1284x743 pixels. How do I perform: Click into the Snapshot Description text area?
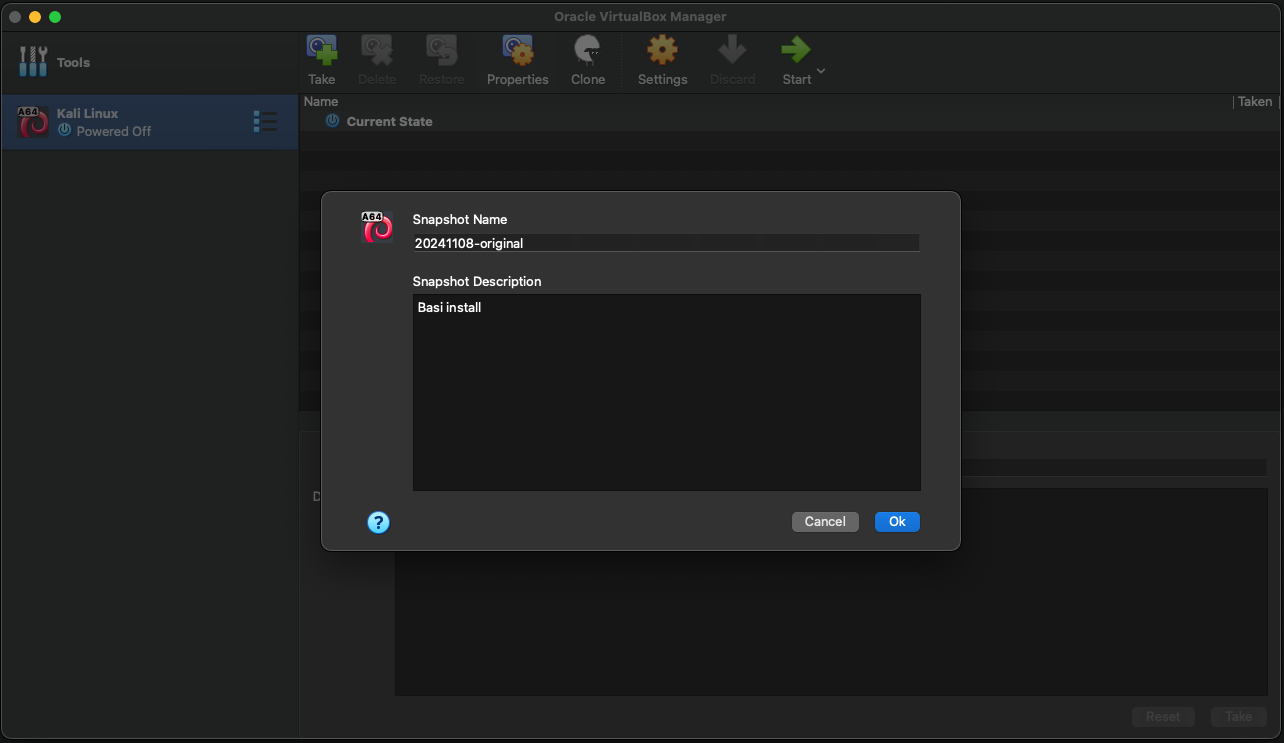point(665,392)
